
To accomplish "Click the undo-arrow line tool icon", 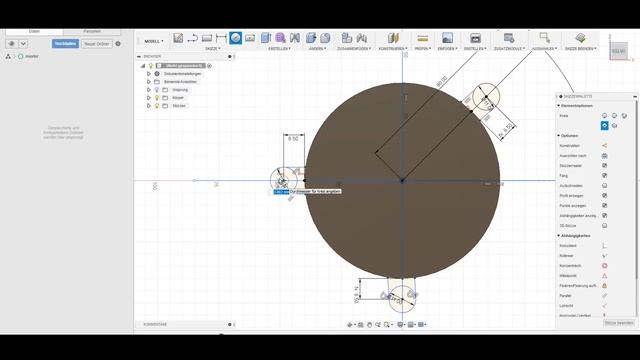I will [x=192, y=38].
